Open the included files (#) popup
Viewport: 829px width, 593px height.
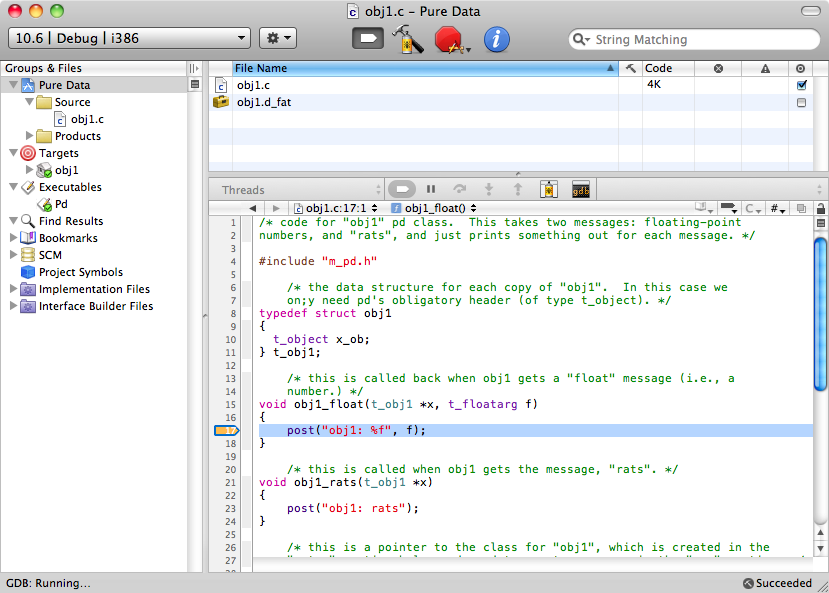[777, 208]
